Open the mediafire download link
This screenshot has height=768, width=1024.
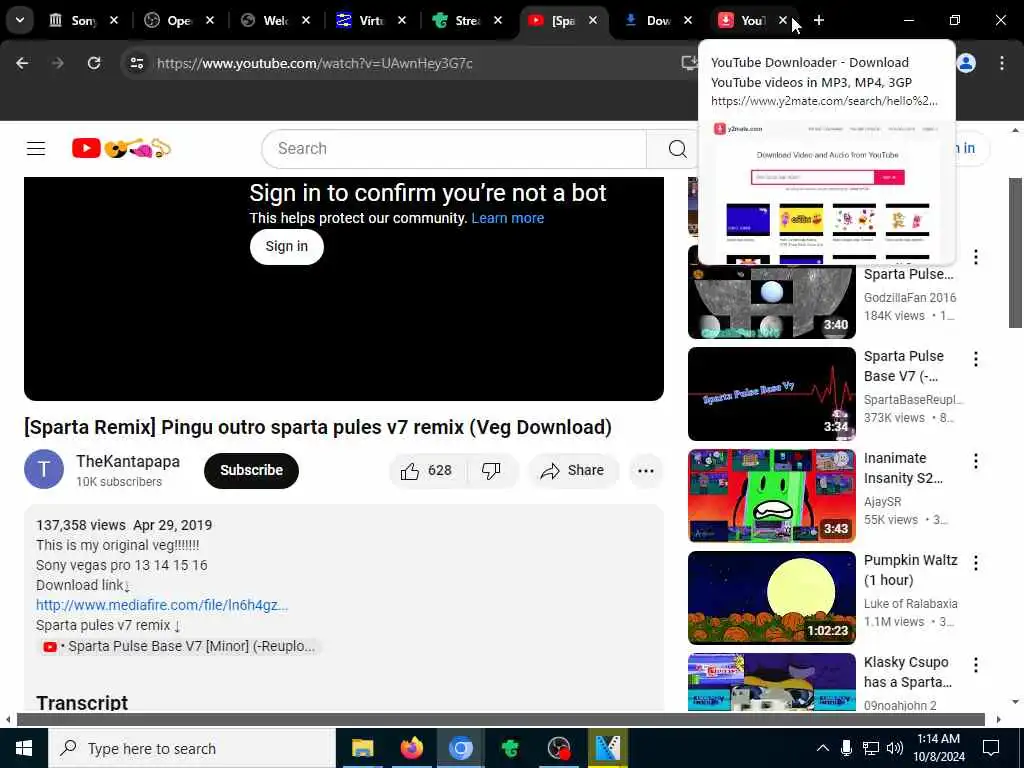[x=162, y=605]
